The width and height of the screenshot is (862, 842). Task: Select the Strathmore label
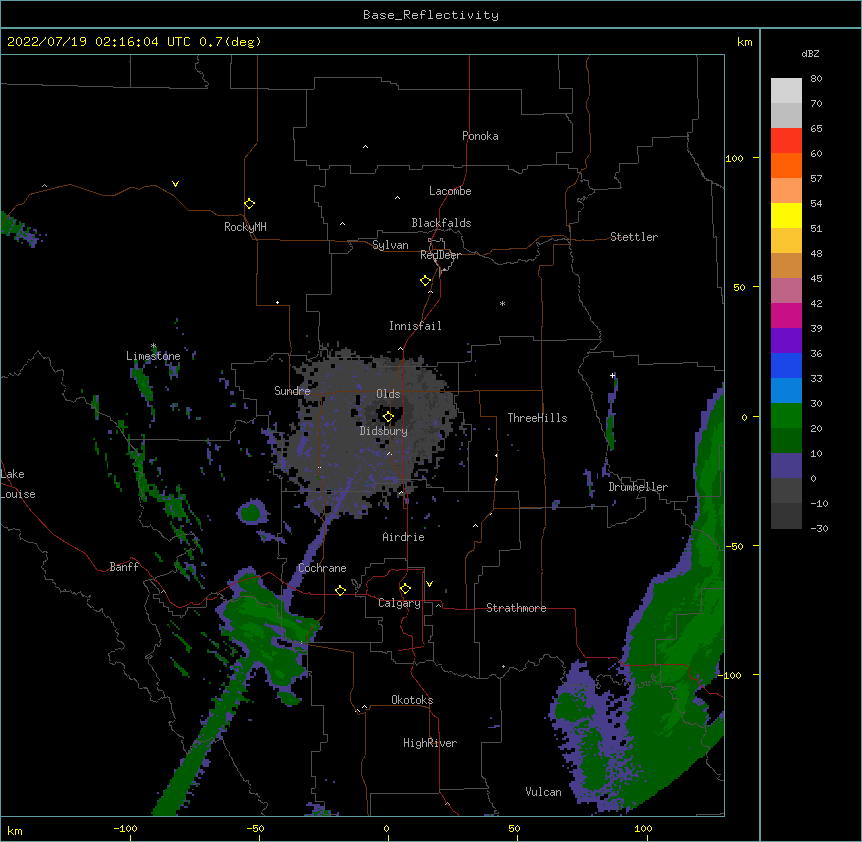tap(516, 608)
